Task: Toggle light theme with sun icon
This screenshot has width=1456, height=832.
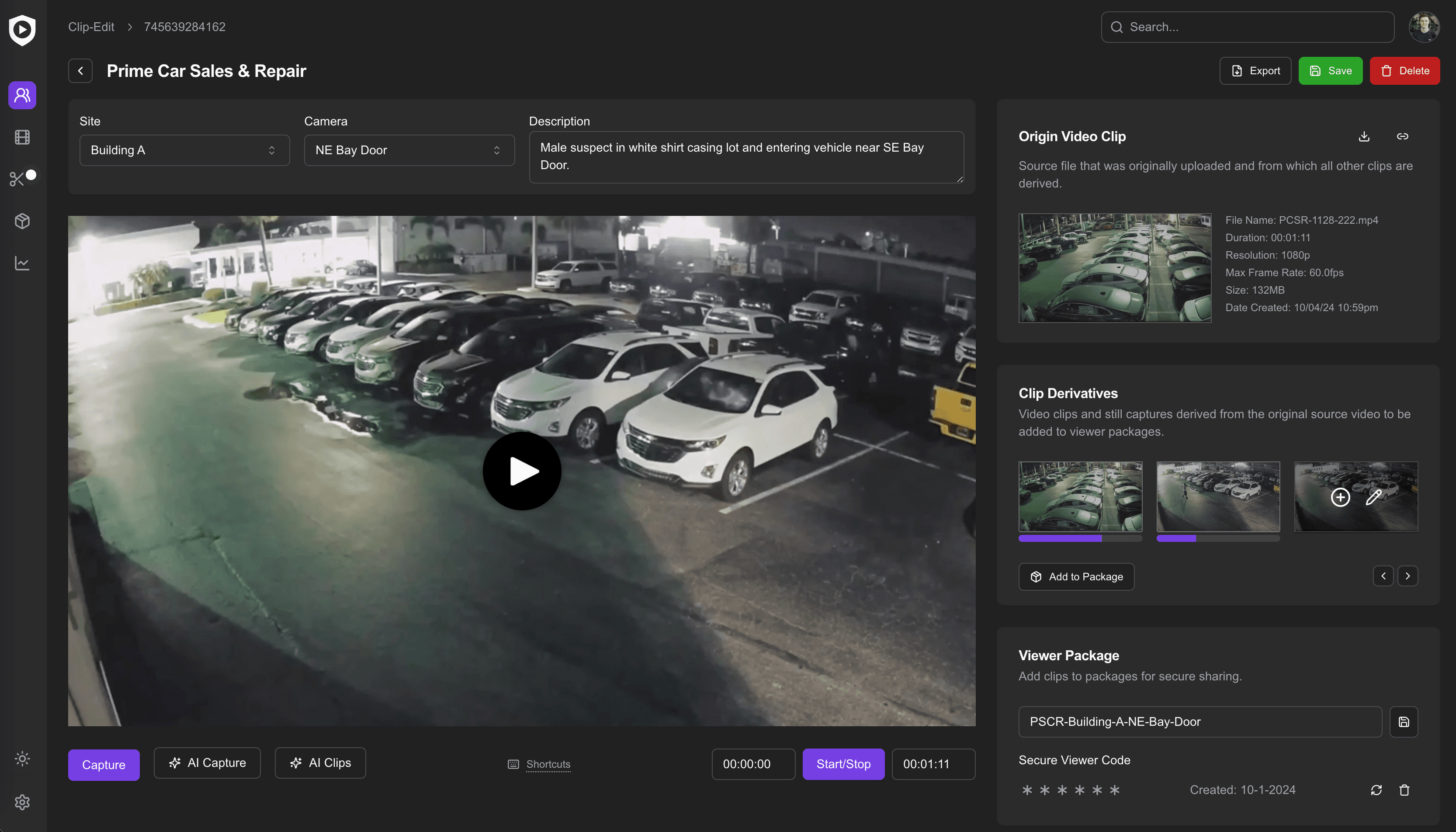Action: [x=22, y=758]
